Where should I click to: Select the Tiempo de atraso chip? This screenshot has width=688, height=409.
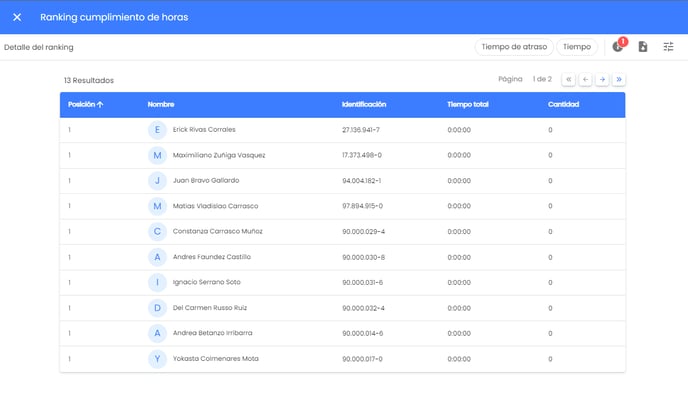[514, 47]
